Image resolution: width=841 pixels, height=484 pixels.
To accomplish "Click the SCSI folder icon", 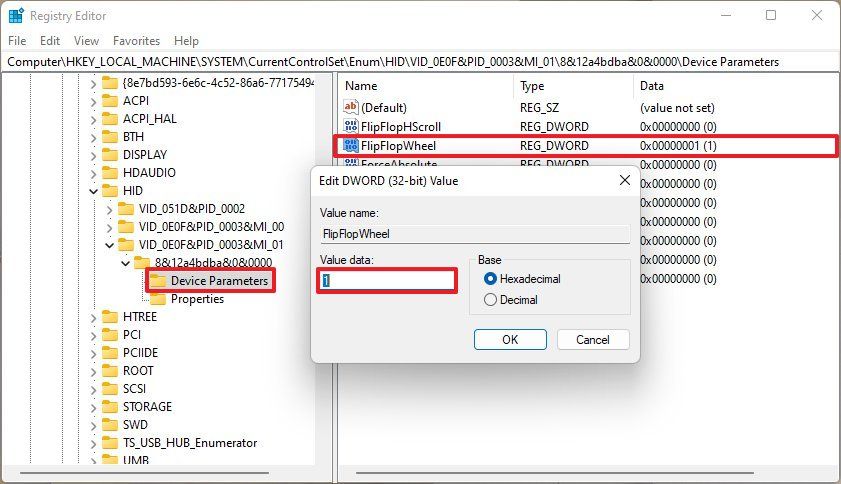I will (110, 388).
